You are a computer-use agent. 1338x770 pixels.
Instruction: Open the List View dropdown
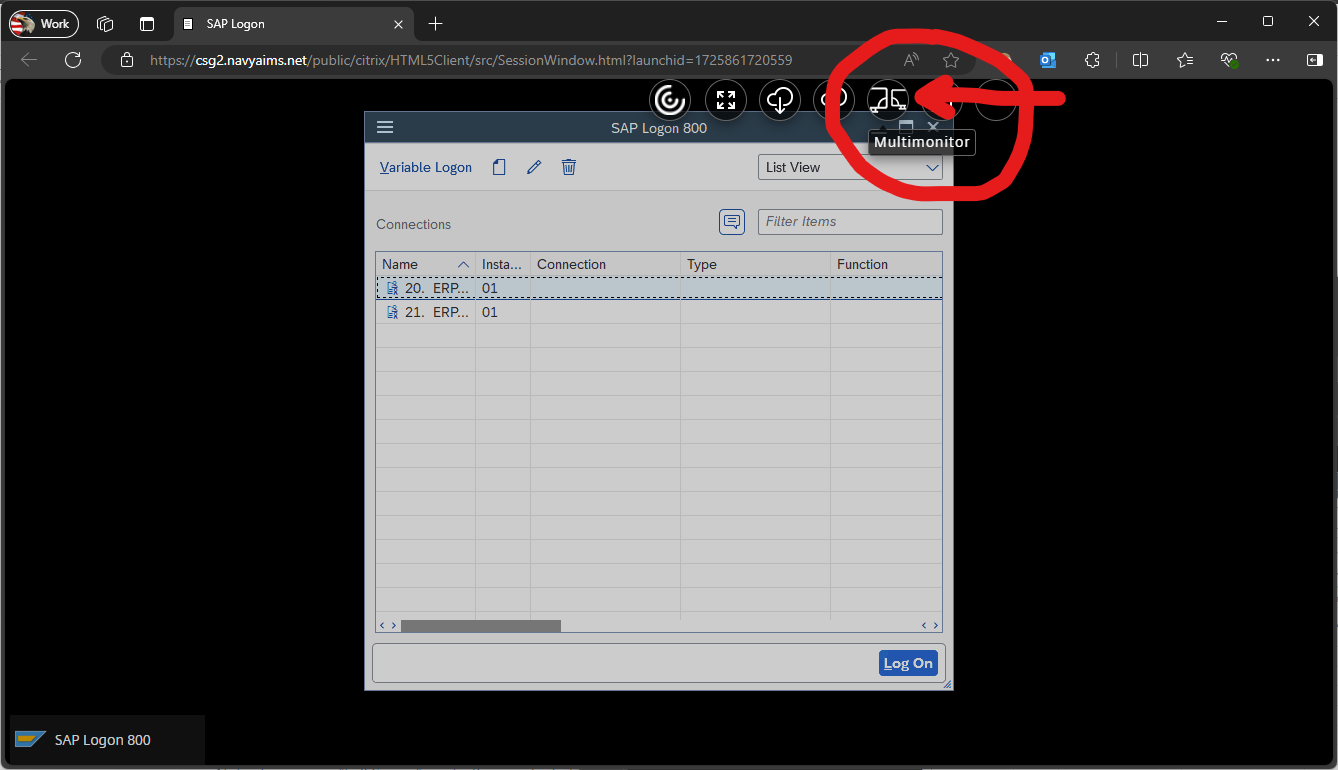point(849,167)
